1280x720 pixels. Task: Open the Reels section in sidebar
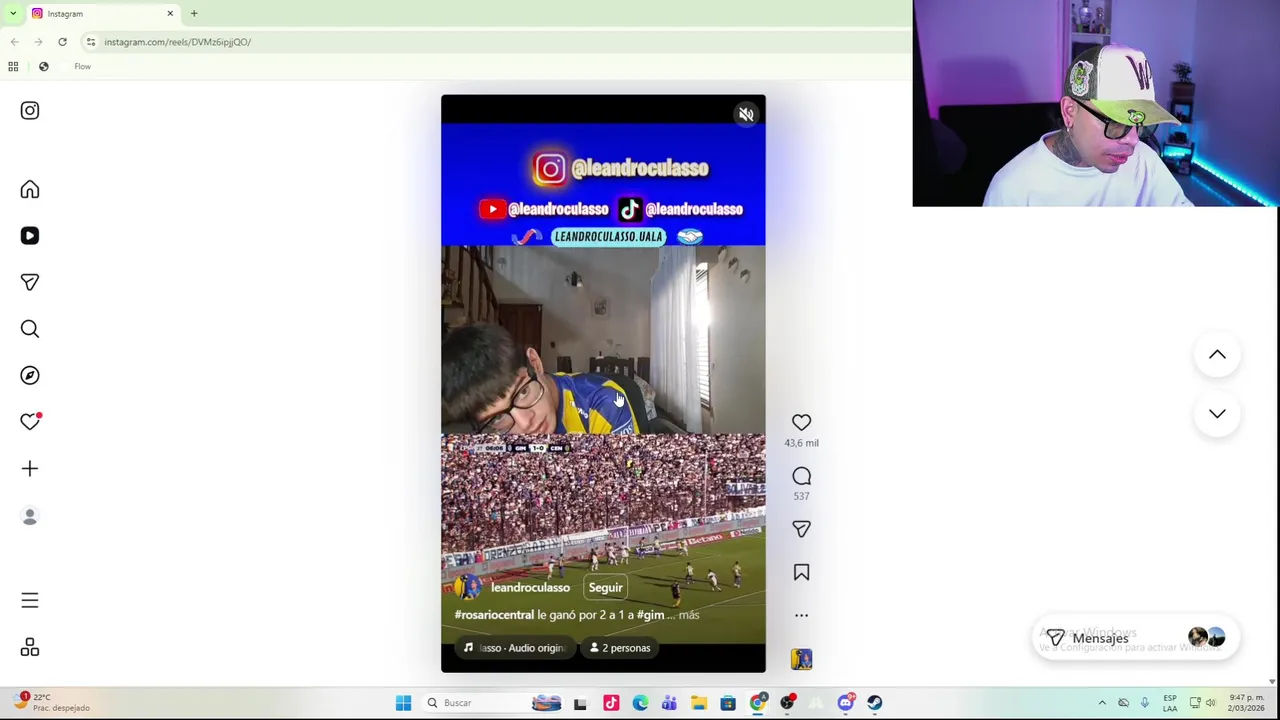pos(30,236)
